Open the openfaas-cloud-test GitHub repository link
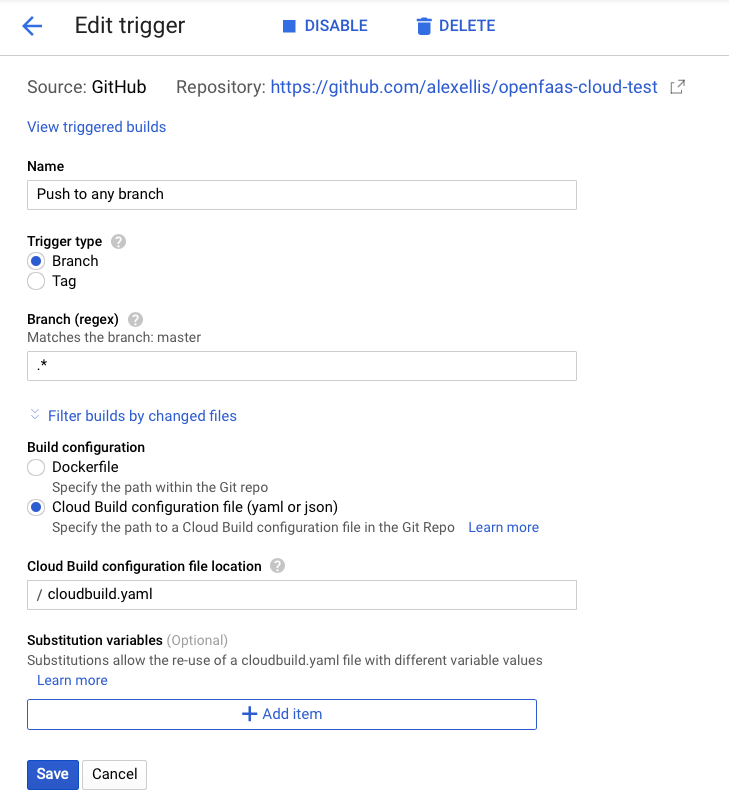729x811 pixels. (x=464, y=87)
